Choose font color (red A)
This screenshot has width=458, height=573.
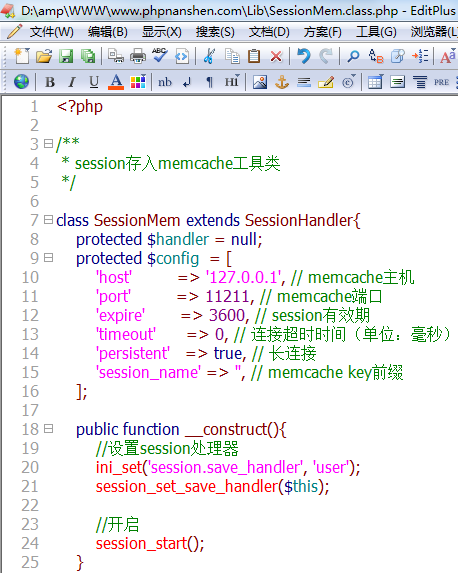pos(116,82)
